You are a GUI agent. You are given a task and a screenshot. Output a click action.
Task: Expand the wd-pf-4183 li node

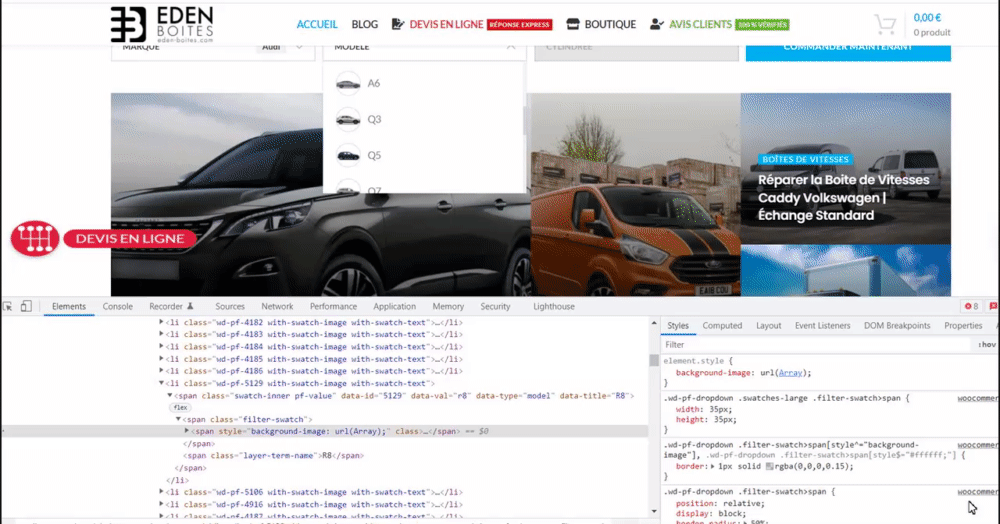[161, 335]
